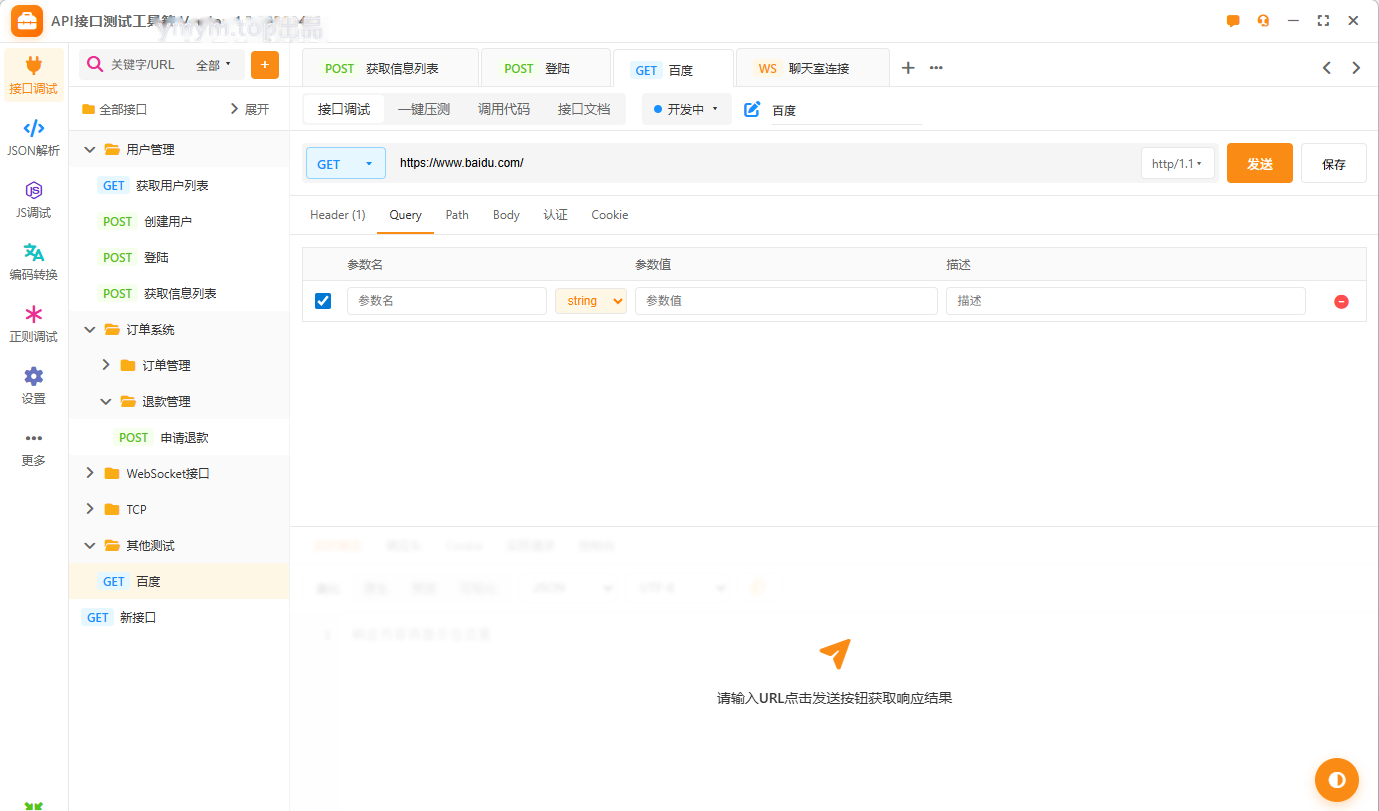
Task: Open the customer support icon in title bar
Action: (x=1264, y=20)
